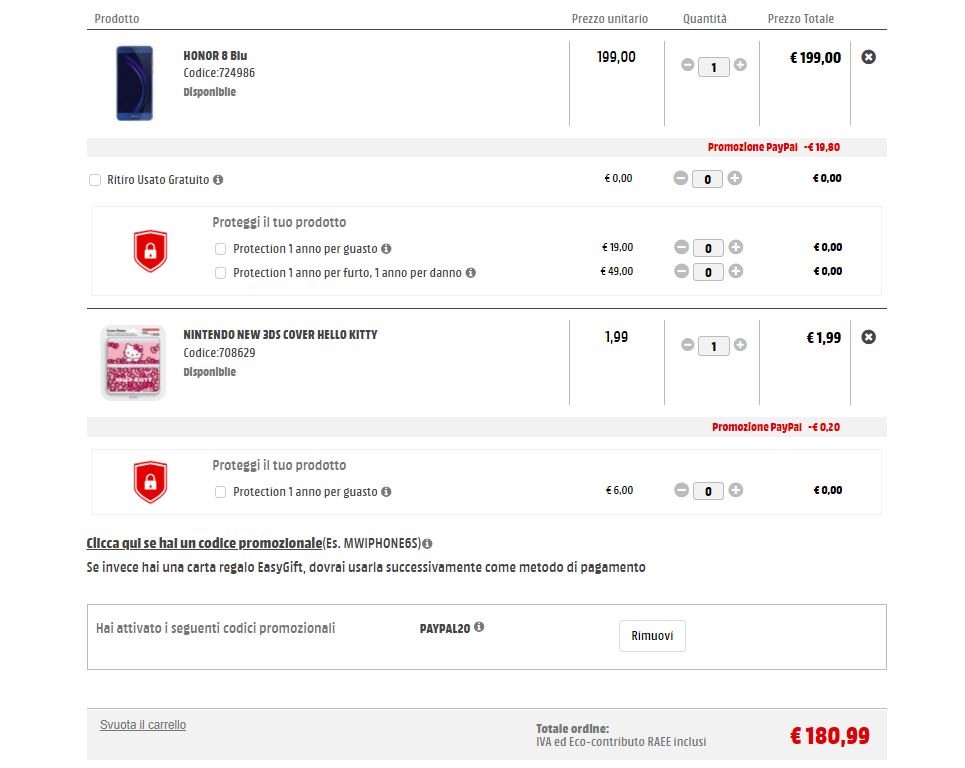This screenshot has height=768, width=965.
Task: Tick Hello Kitty cover protection checkbox
Action: pos(221,492)
